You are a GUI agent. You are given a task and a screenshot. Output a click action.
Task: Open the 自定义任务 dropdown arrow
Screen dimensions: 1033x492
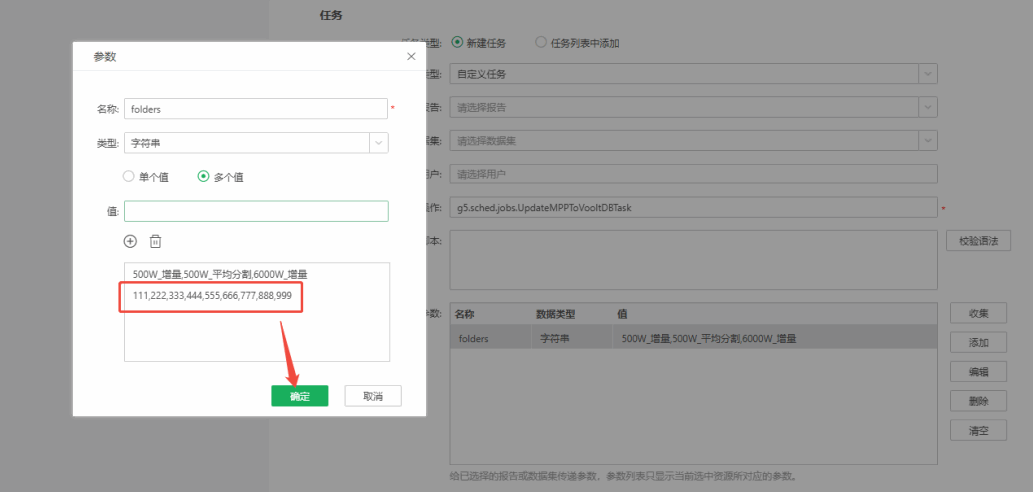pos(928,74)
